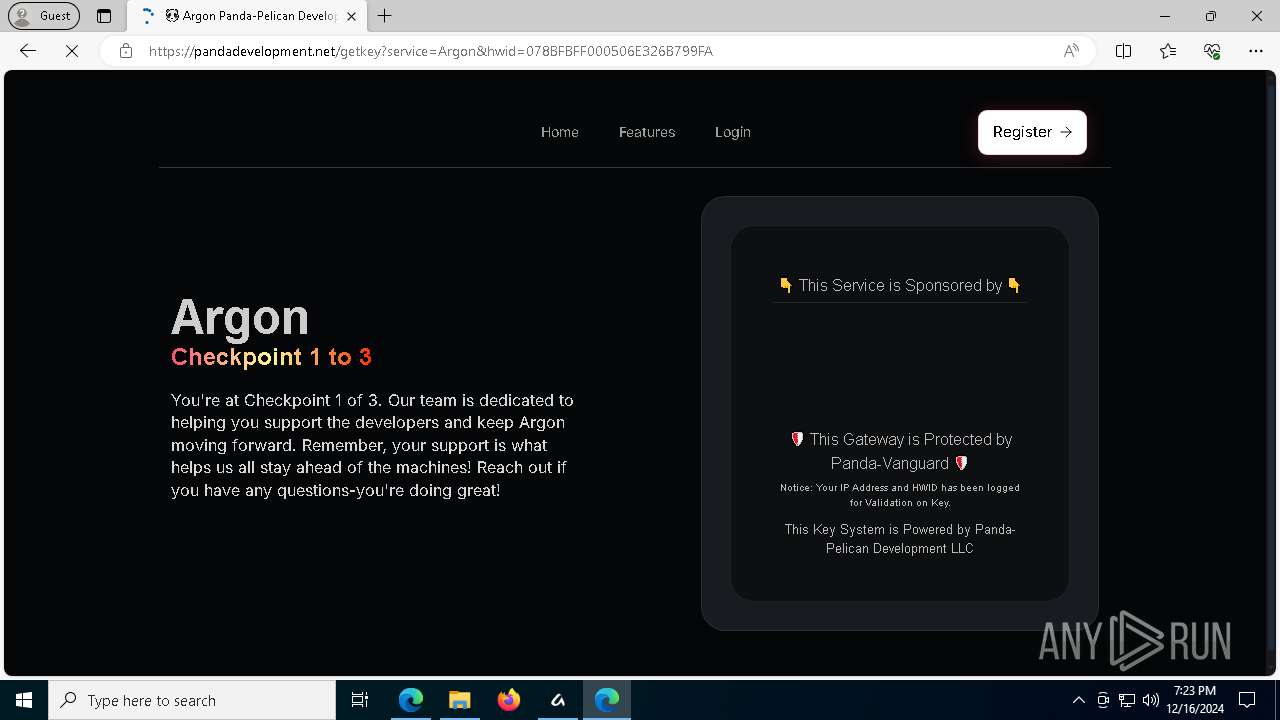Click the Argon heading text
The width and height of the screenshot is (1280, 720).
coord(240,317)
